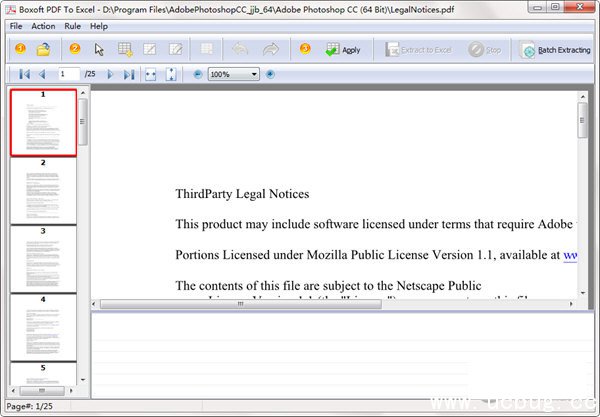Click document scroll left arrow
The image size is (600, 417).
click(94, 304)
